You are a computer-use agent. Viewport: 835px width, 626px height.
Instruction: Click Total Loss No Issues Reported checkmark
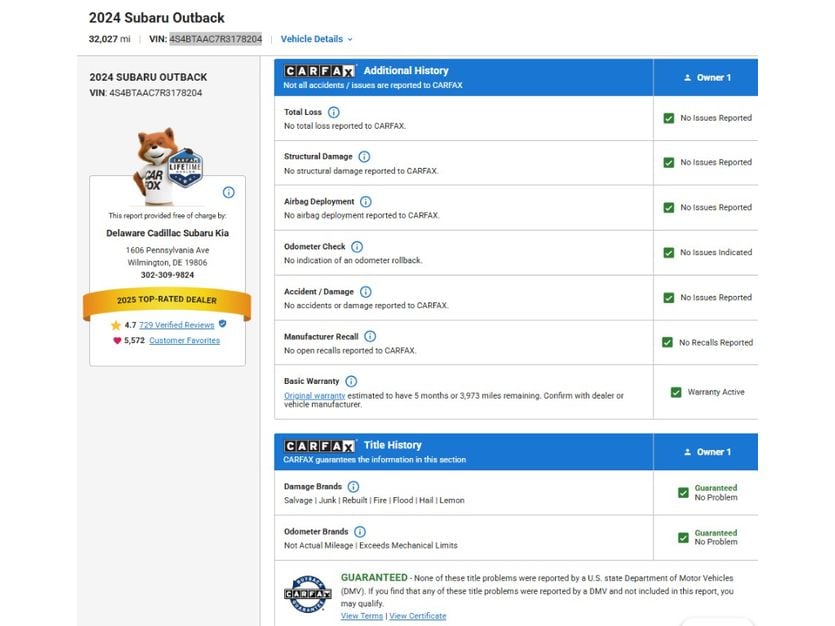[x=669, y=118]
